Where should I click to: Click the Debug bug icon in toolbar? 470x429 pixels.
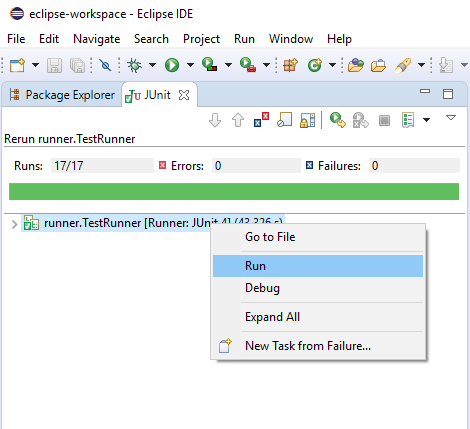[x=135, y=65]
